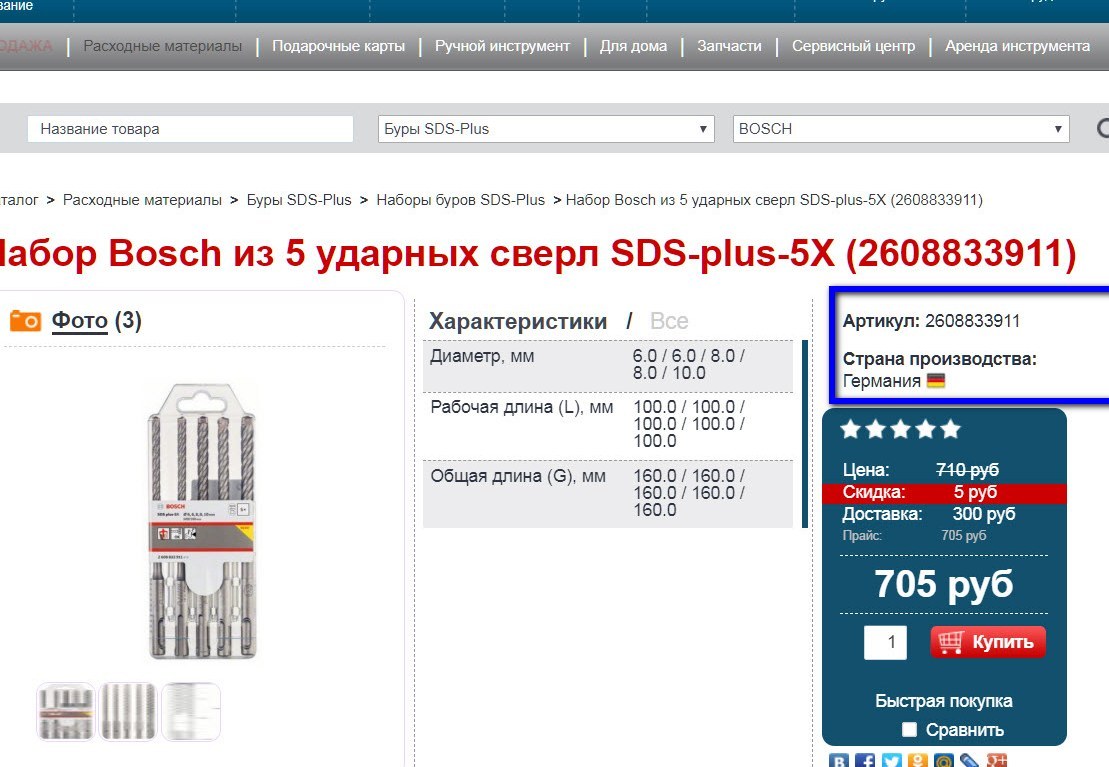Share product on Odnoklassniki
This screenshot has height=767, width=1109.
click(918, 762)
